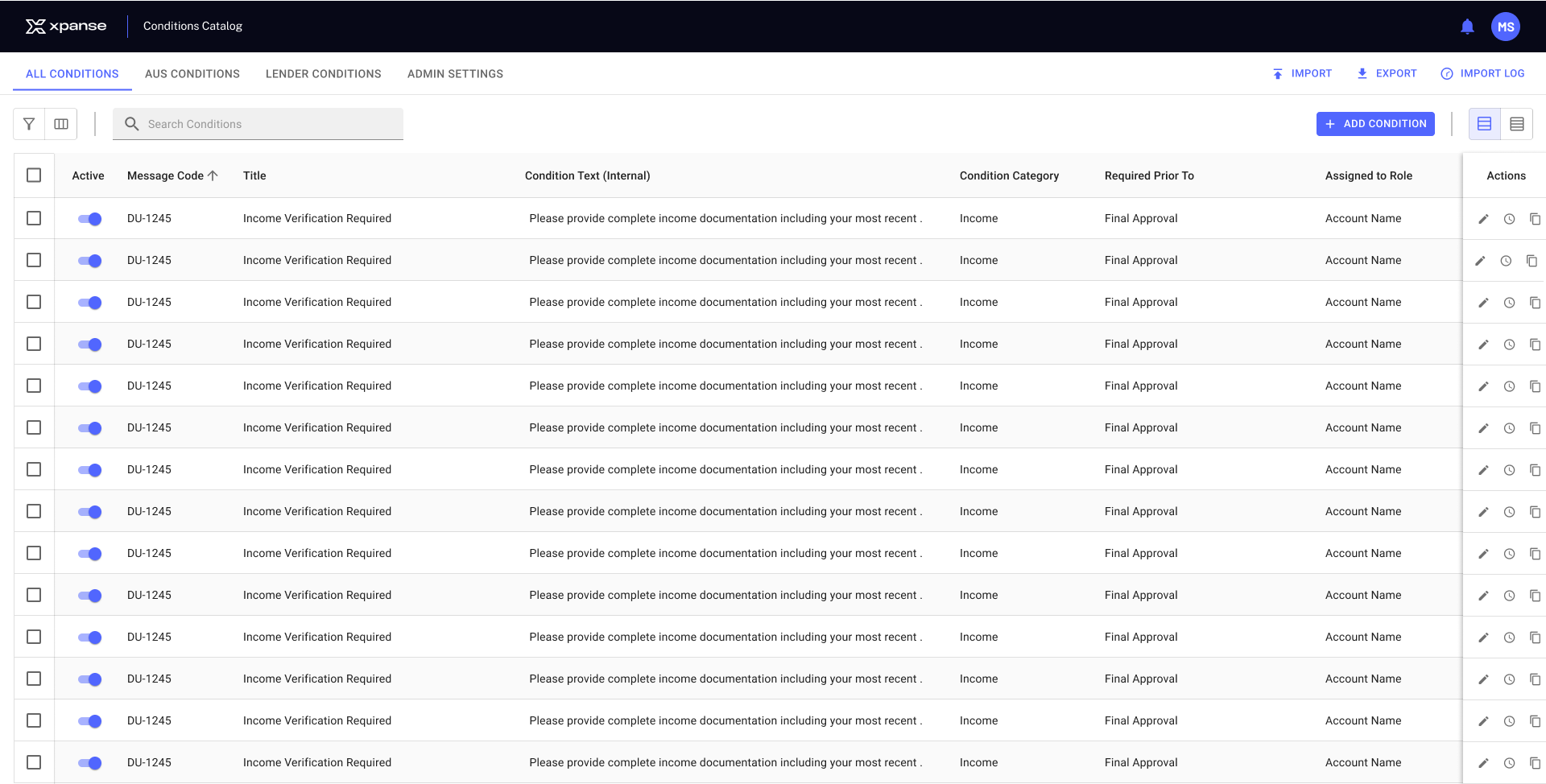Click the Import button
1546x784 pixels.
tap(1302, 73)
